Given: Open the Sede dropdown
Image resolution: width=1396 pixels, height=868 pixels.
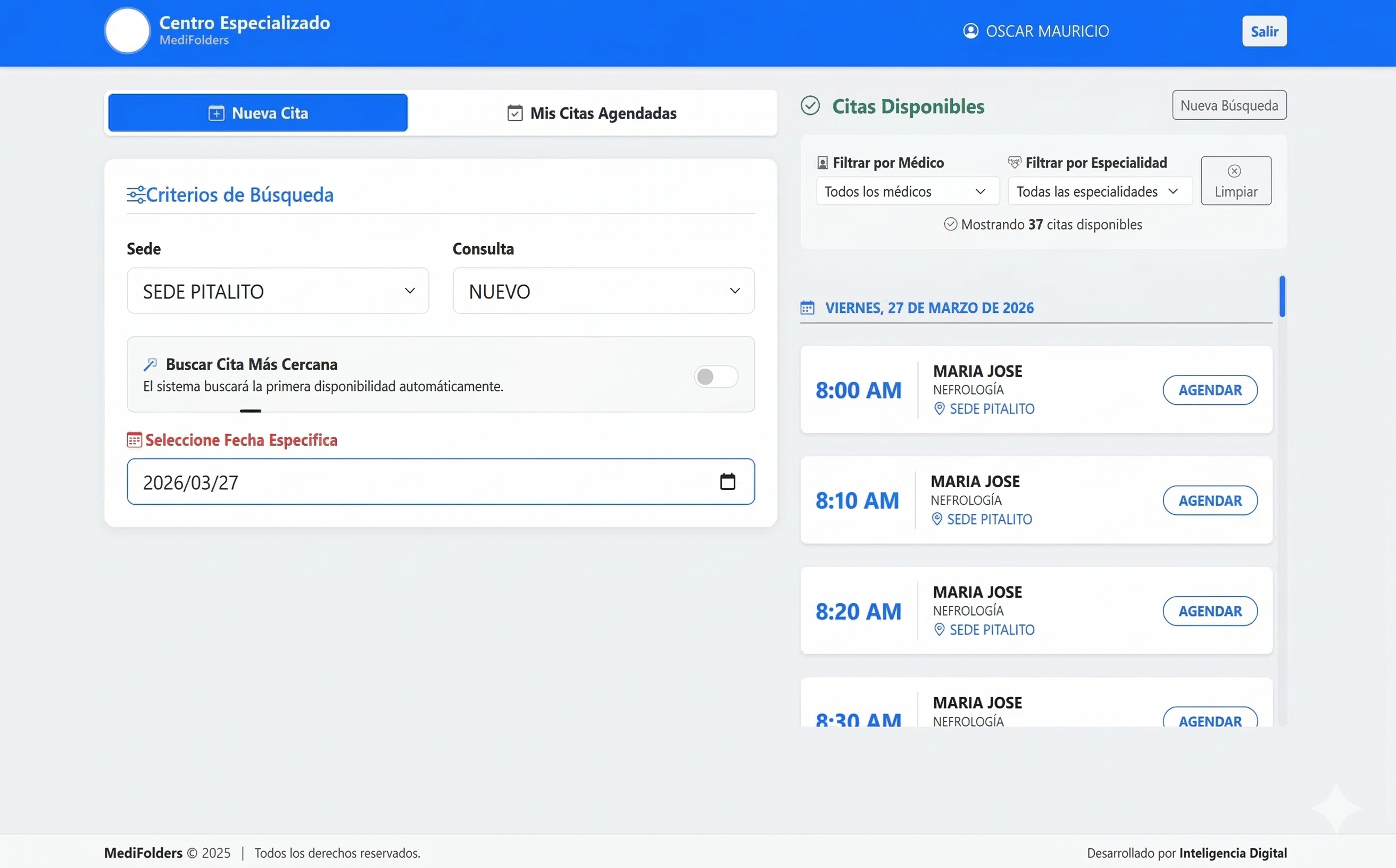Looking at the screenshot, I should 278,291.
